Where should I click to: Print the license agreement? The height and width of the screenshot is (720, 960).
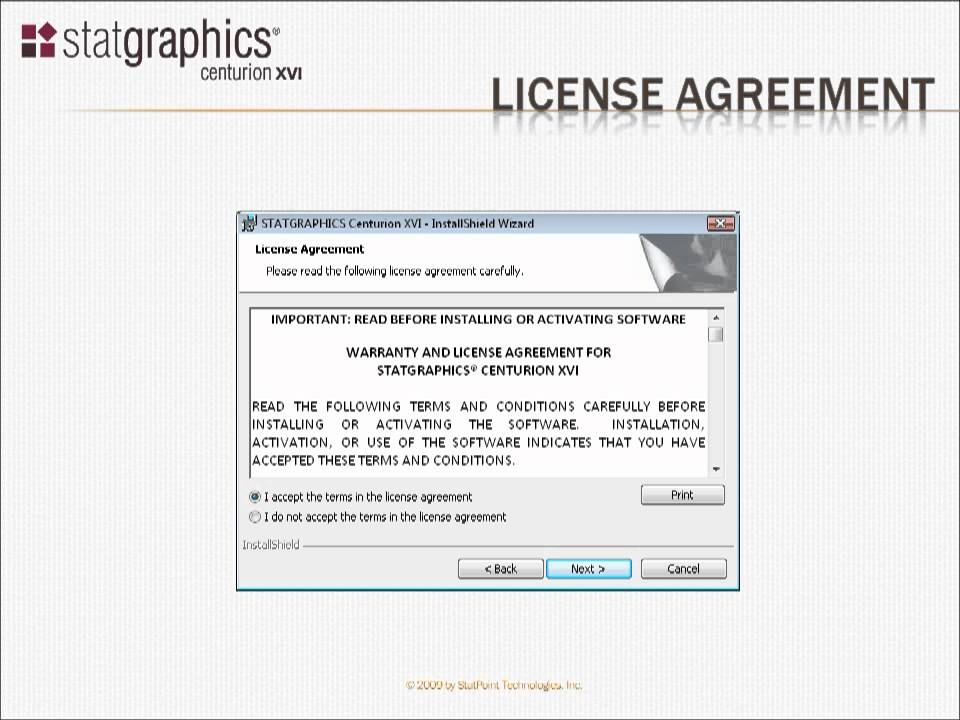683,495
